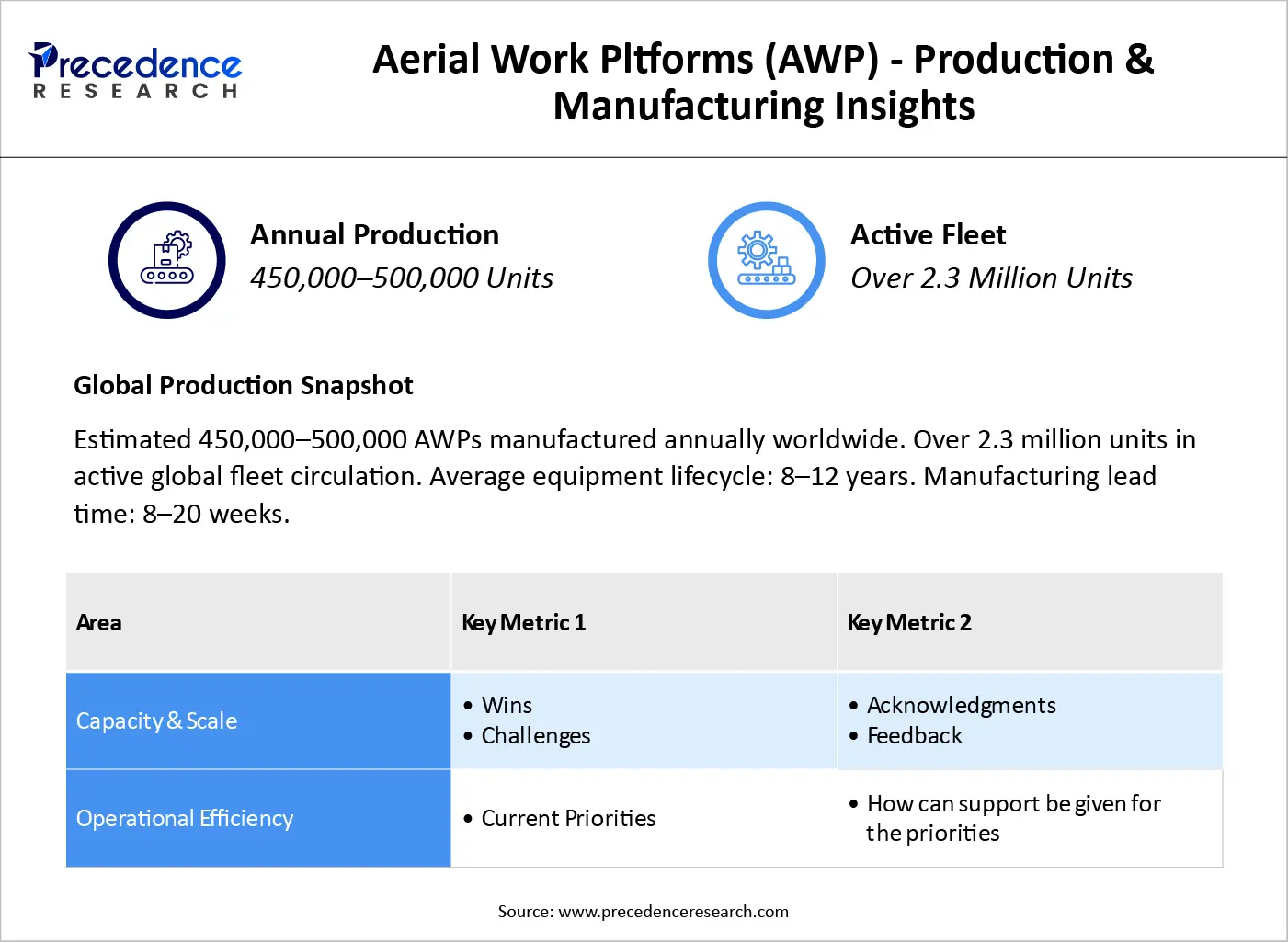The height and width of the screenshot is (942, 1288).
Task: Expand the Global Production Snapshot section
Action: click(244, 385)
